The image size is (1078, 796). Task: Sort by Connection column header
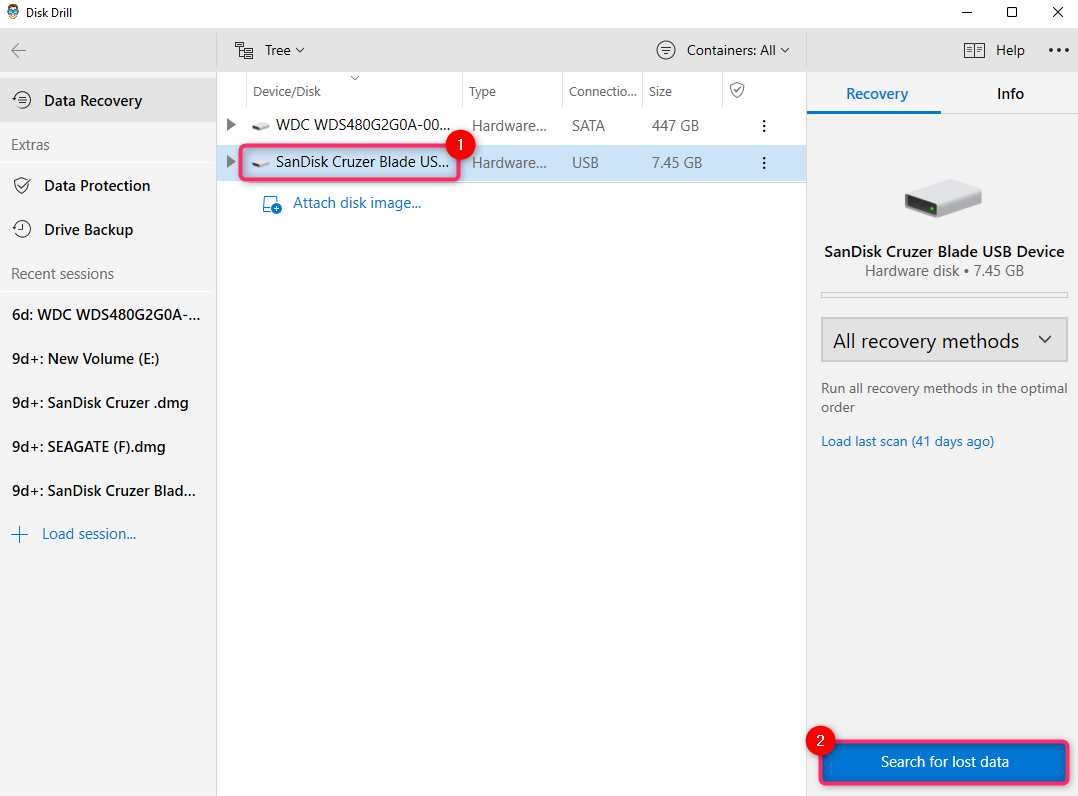click(603, 91)
